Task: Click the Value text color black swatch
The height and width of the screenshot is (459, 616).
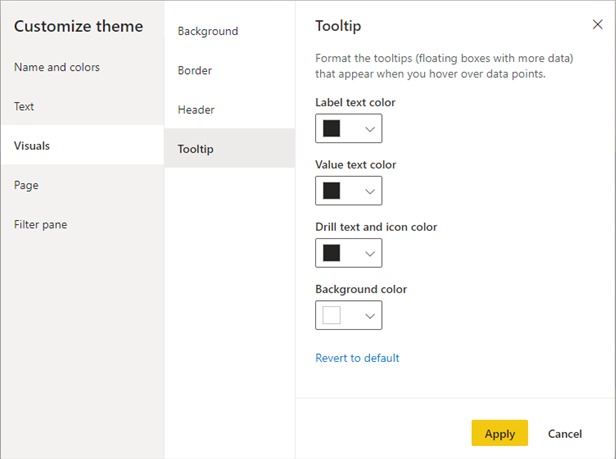Action: pos(332,191)
